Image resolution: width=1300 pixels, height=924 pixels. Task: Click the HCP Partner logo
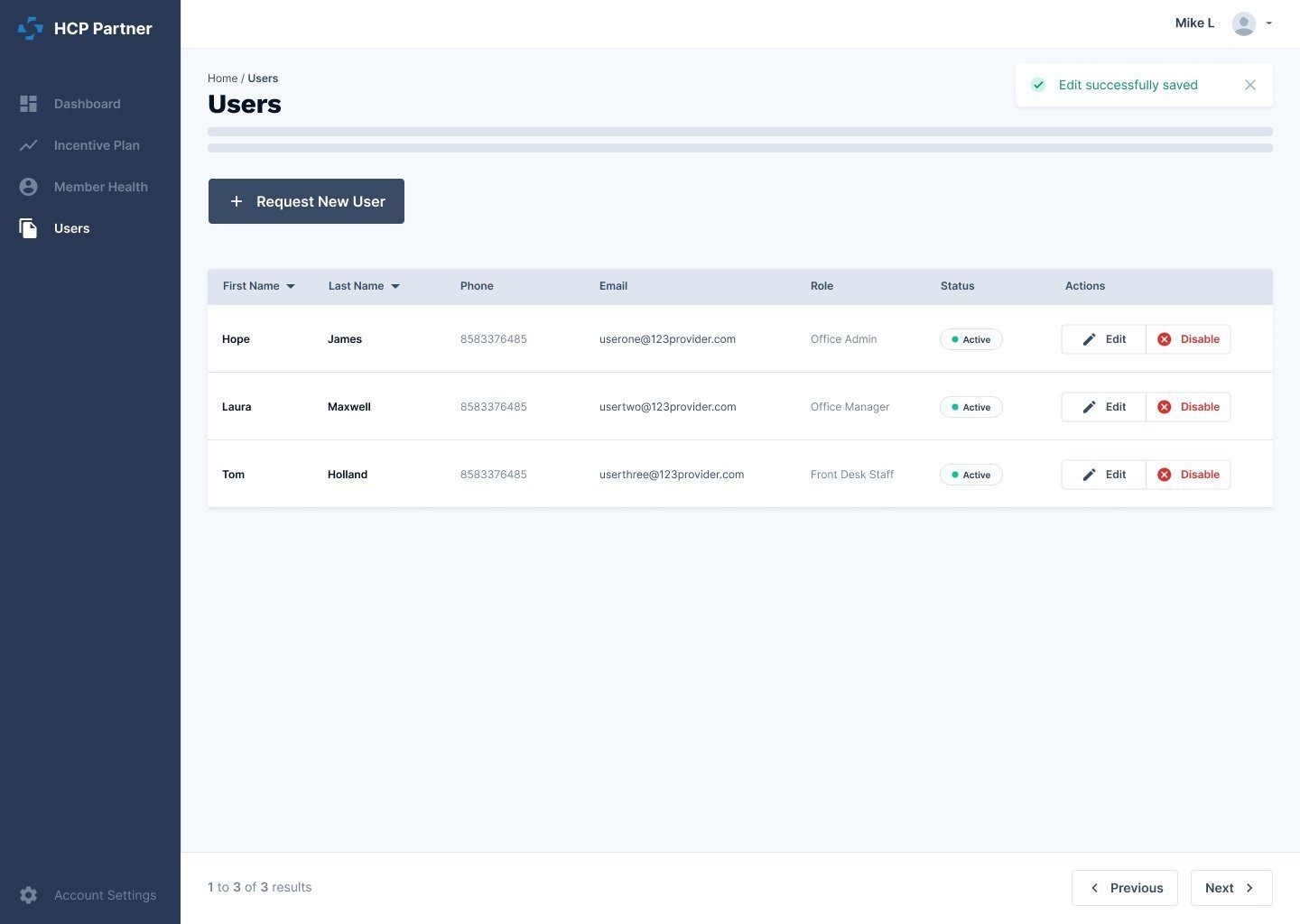(x=30, y=28)
